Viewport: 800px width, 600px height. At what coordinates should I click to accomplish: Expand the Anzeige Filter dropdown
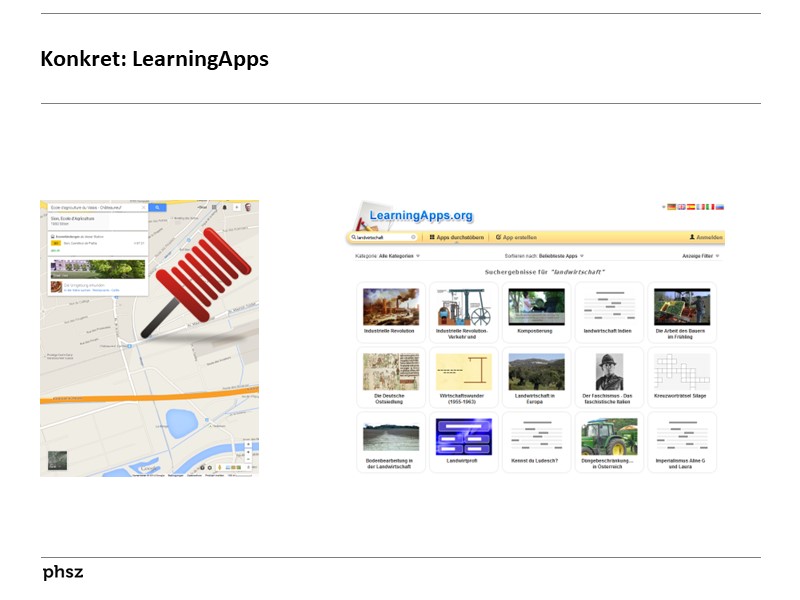[698, 255]
